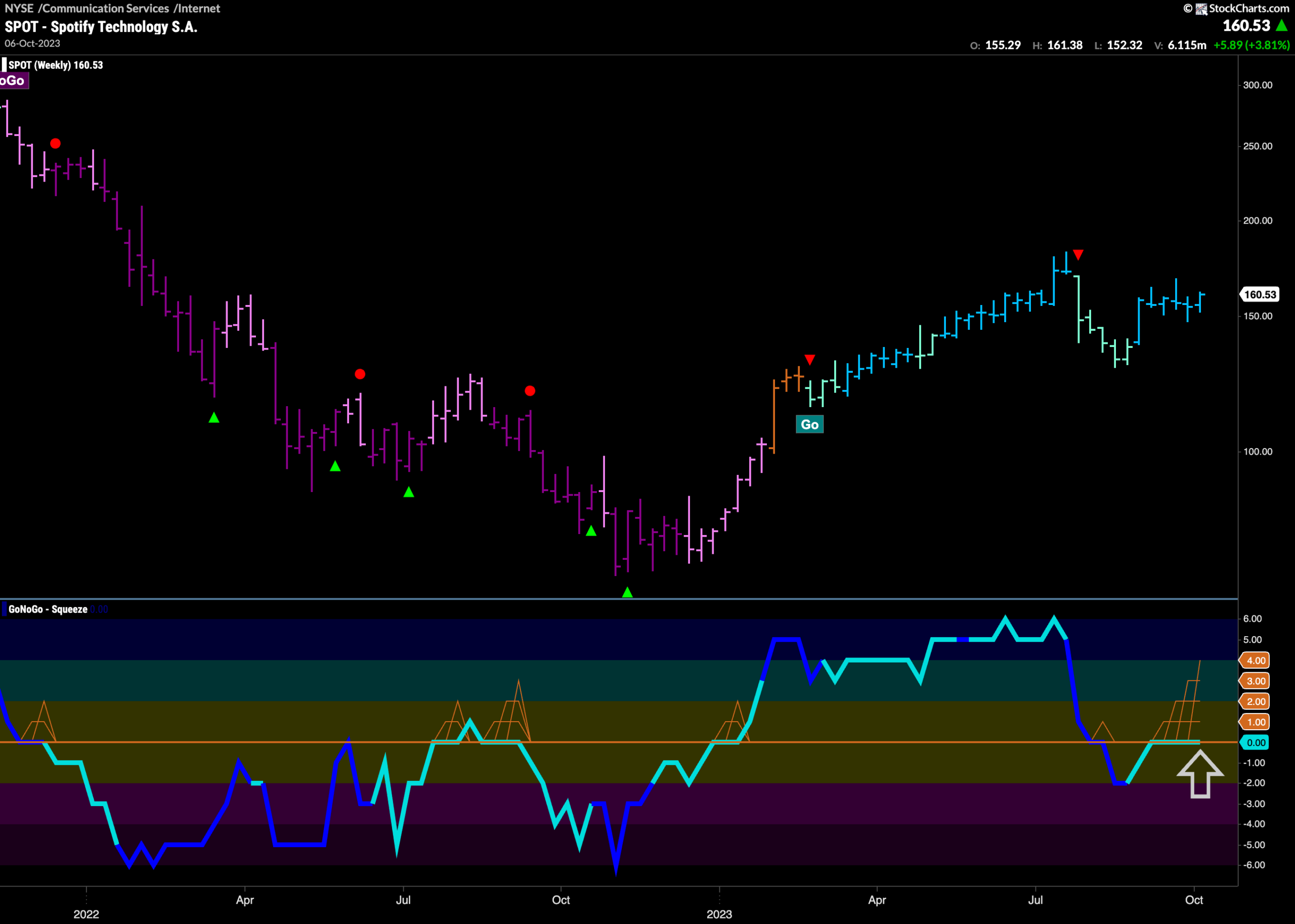Viewport: 1295px width, 924px height.
Task: Click the NYSE exchange text in the header
Action: tap(19, 9)
